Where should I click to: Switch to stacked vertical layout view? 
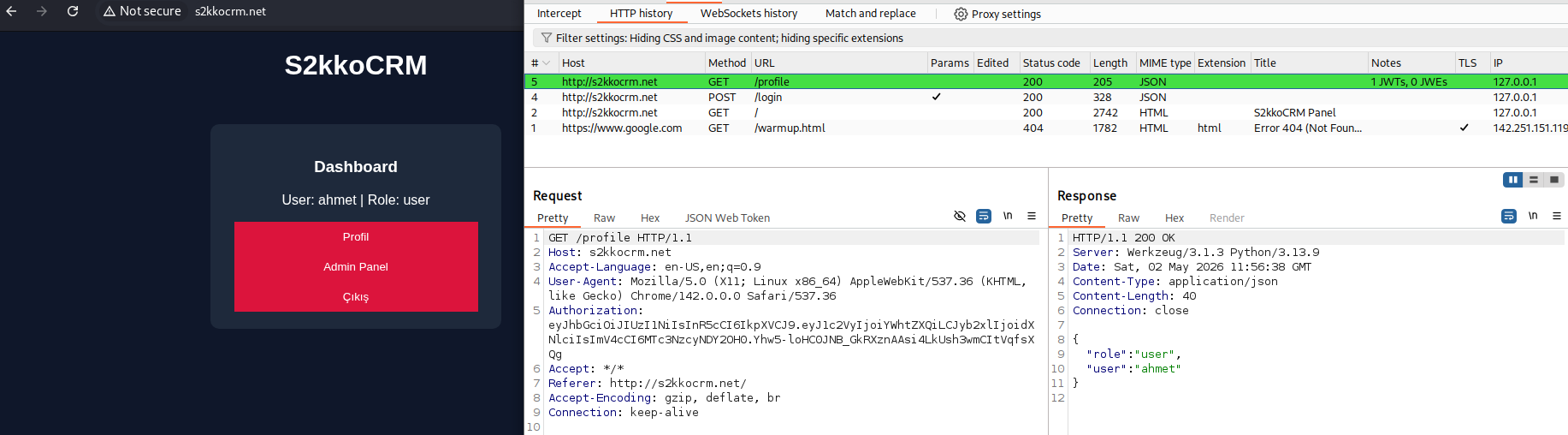pos(1534,180)
